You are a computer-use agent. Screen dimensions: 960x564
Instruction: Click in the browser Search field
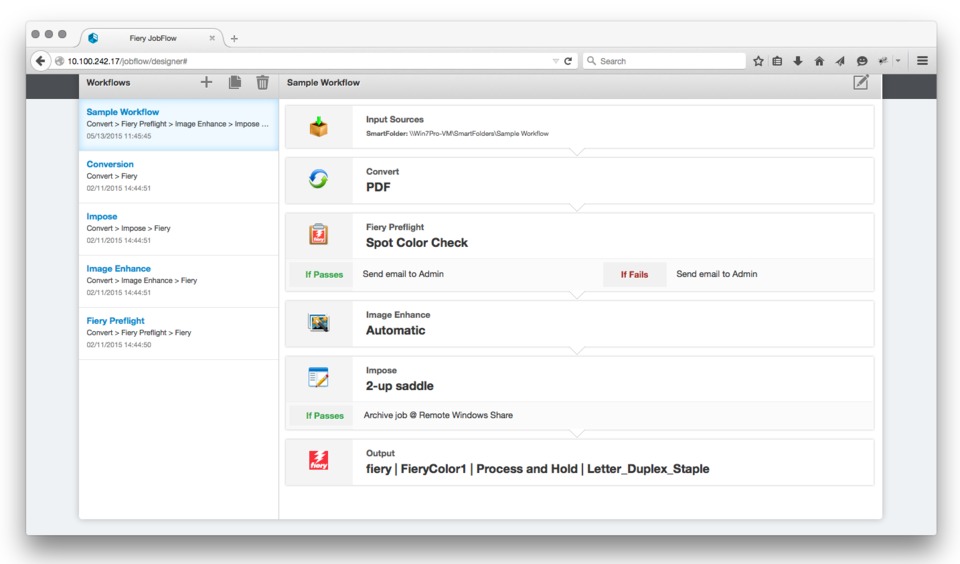[x=664, y=61]
